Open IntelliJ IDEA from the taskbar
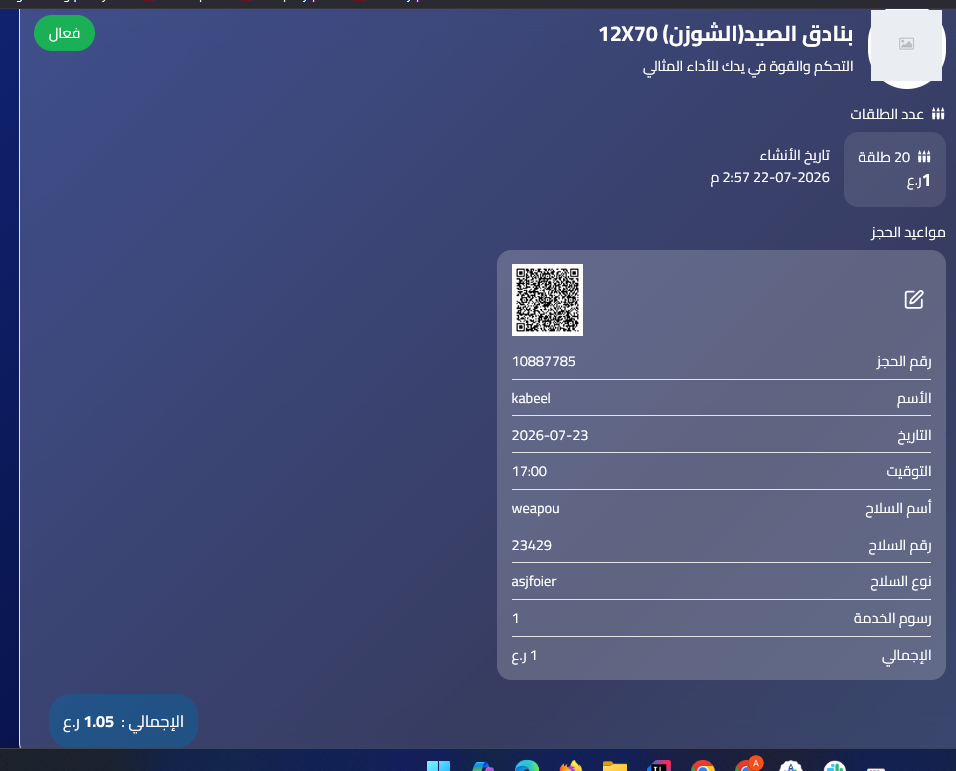956x771 pixels. pyautogui.click(x=658, y=766)
